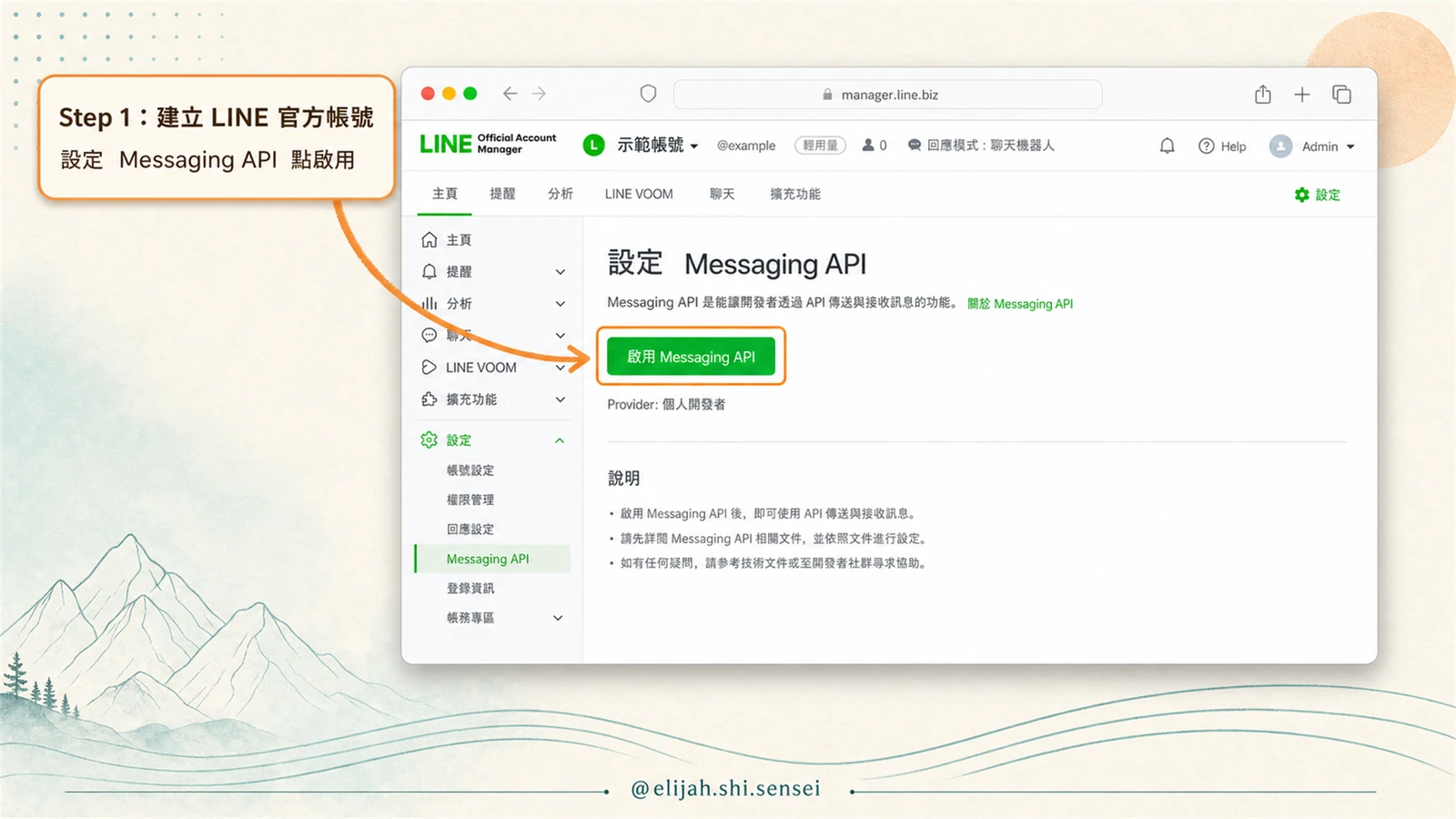Click the Admin profile avatar

[x=1280, y=146]
